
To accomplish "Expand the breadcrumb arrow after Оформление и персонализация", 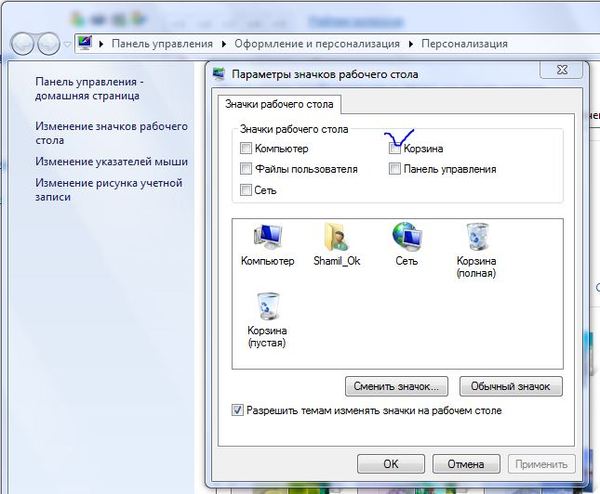I will (412, 44).
